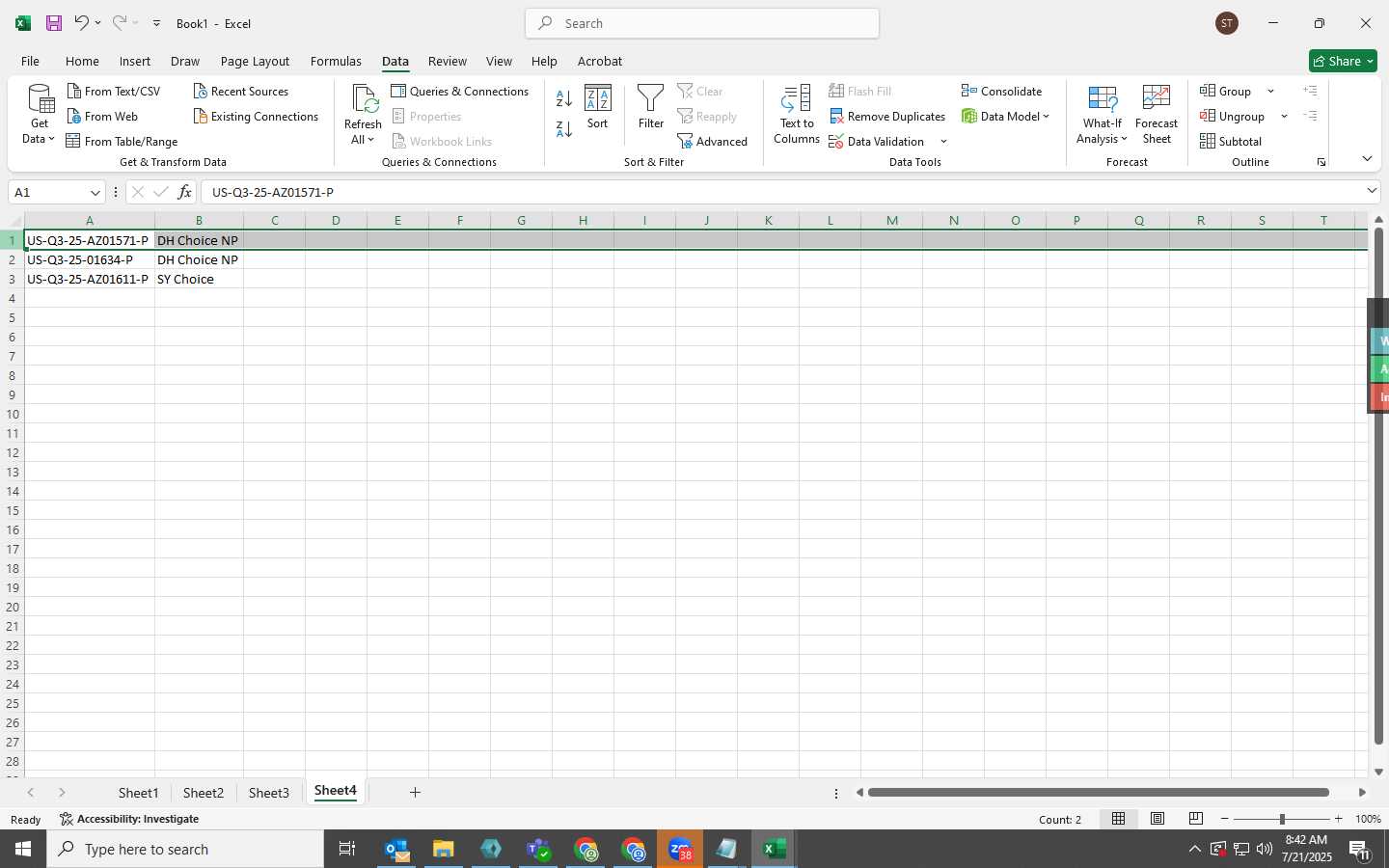Sort Z to A descending
This screenshot has height=868, width=1389.
564,127
